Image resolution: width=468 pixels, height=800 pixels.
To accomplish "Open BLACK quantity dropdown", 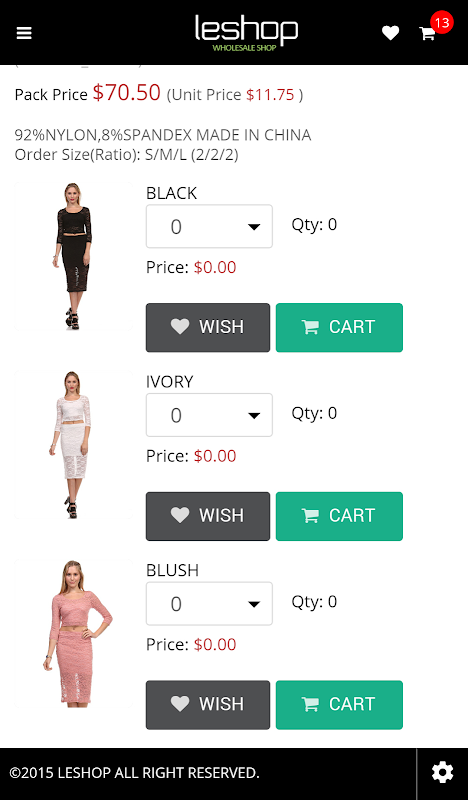I will (x=209, y=226).
